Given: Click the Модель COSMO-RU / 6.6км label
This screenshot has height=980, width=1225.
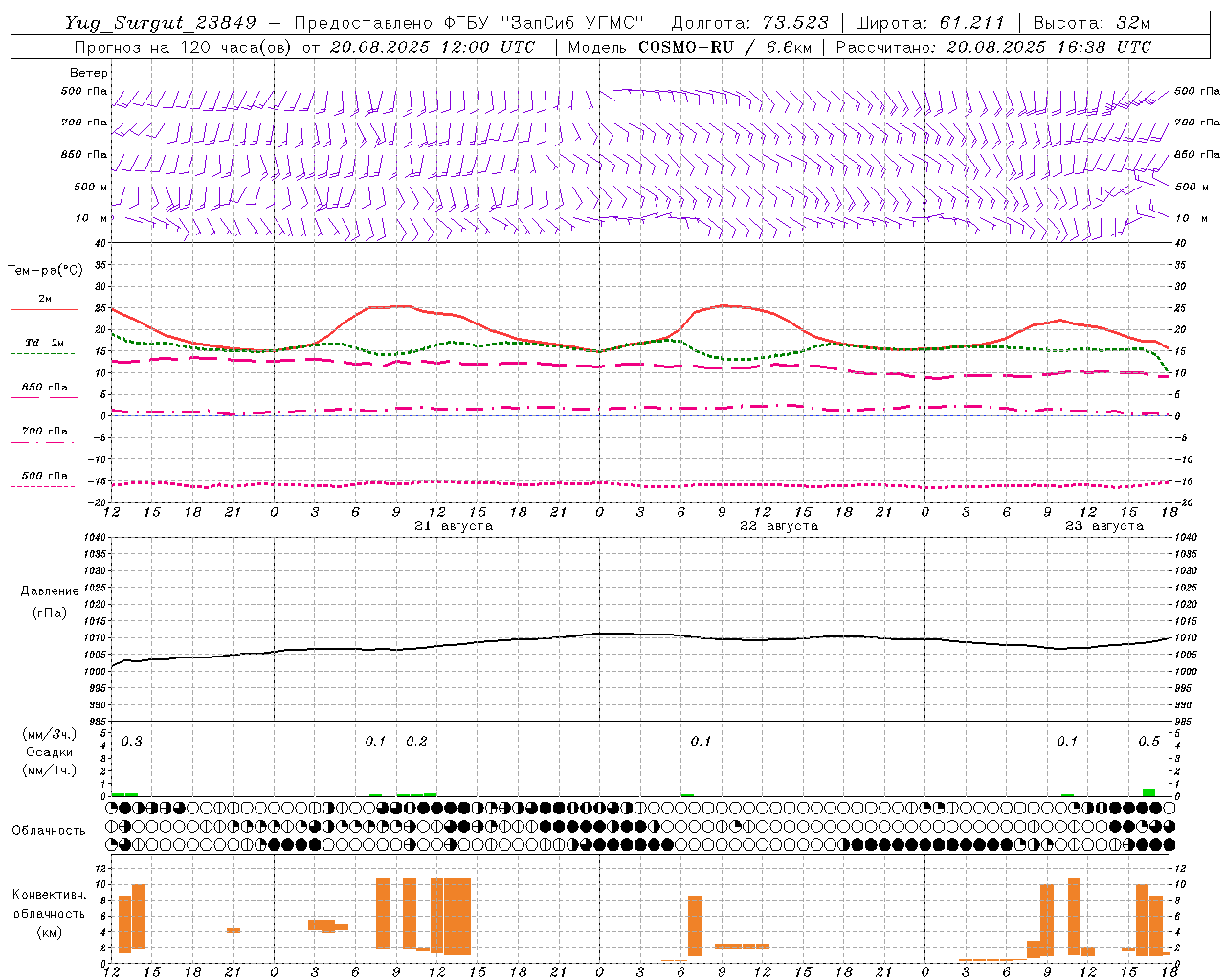Looking at the screenshot, I should (x=689, y=47).
